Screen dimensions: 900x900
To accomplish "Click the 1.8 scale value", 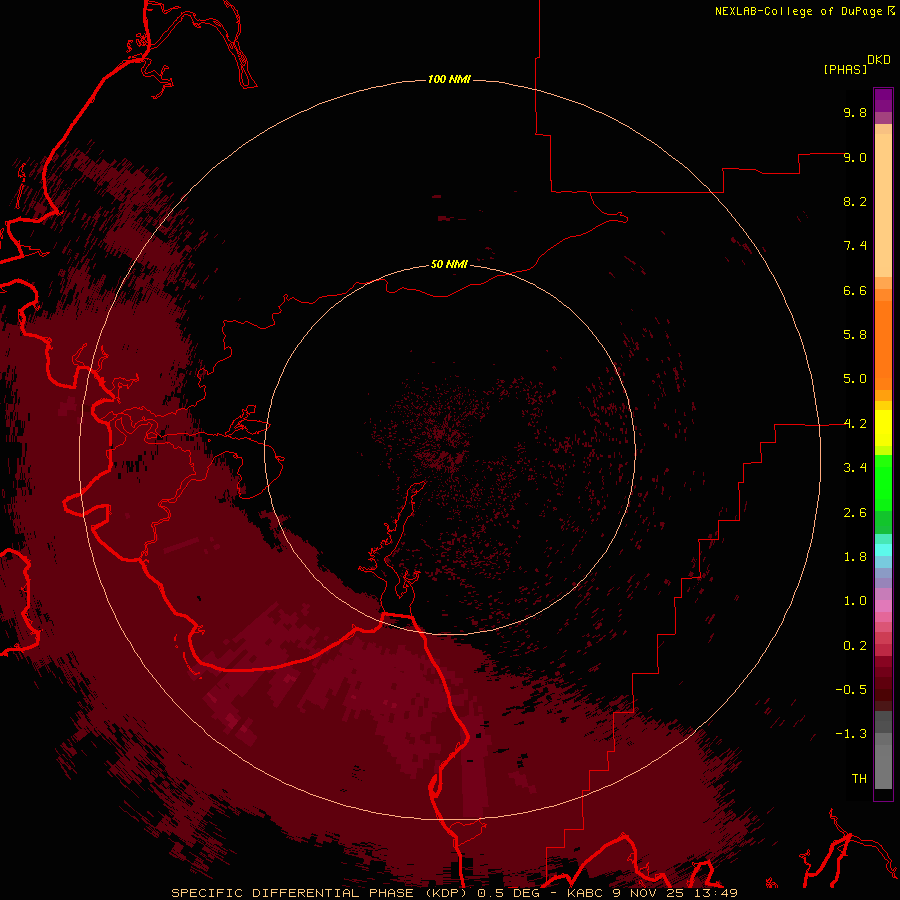I will point(855,557).
